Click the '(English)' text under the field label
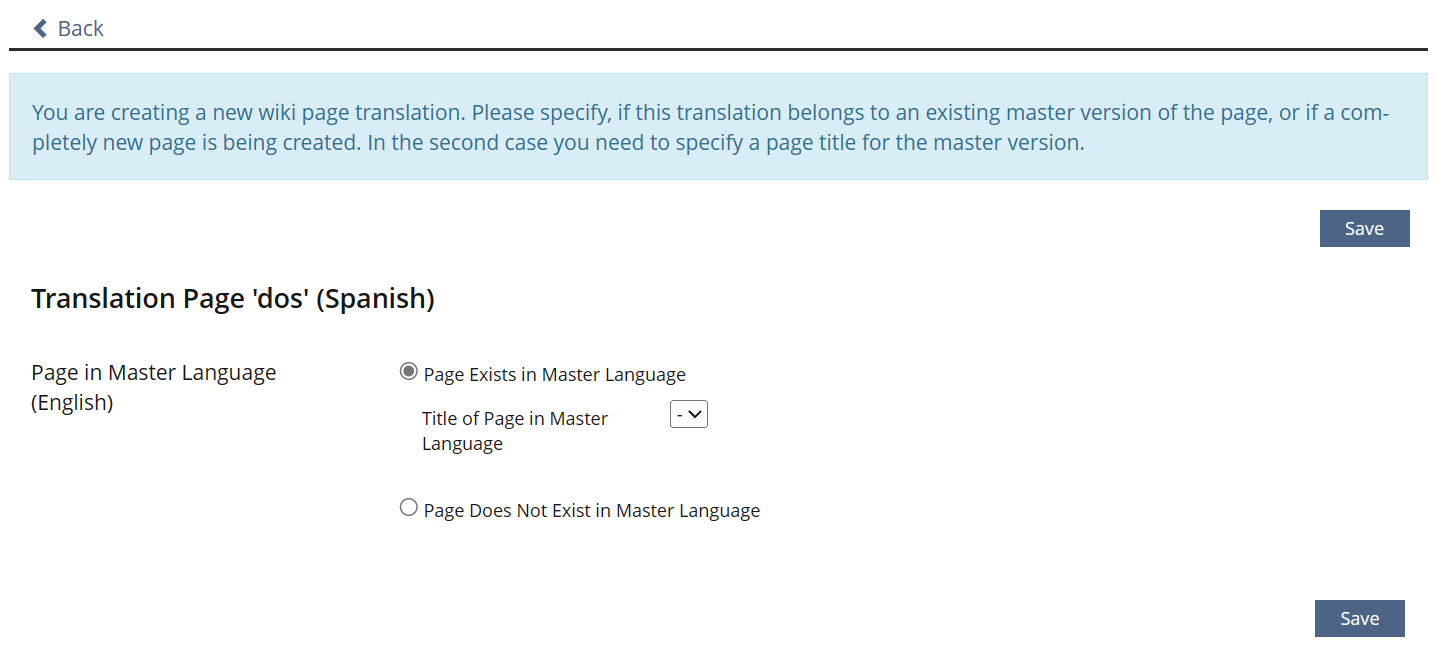 pos(72,403)
